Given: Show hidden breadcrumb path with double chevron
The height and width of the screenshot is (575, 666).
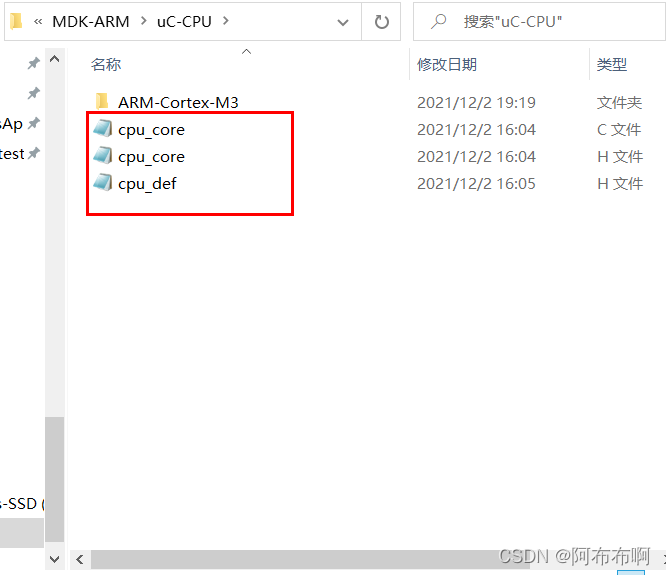Looking at the screenshot, I should (38, 22).
